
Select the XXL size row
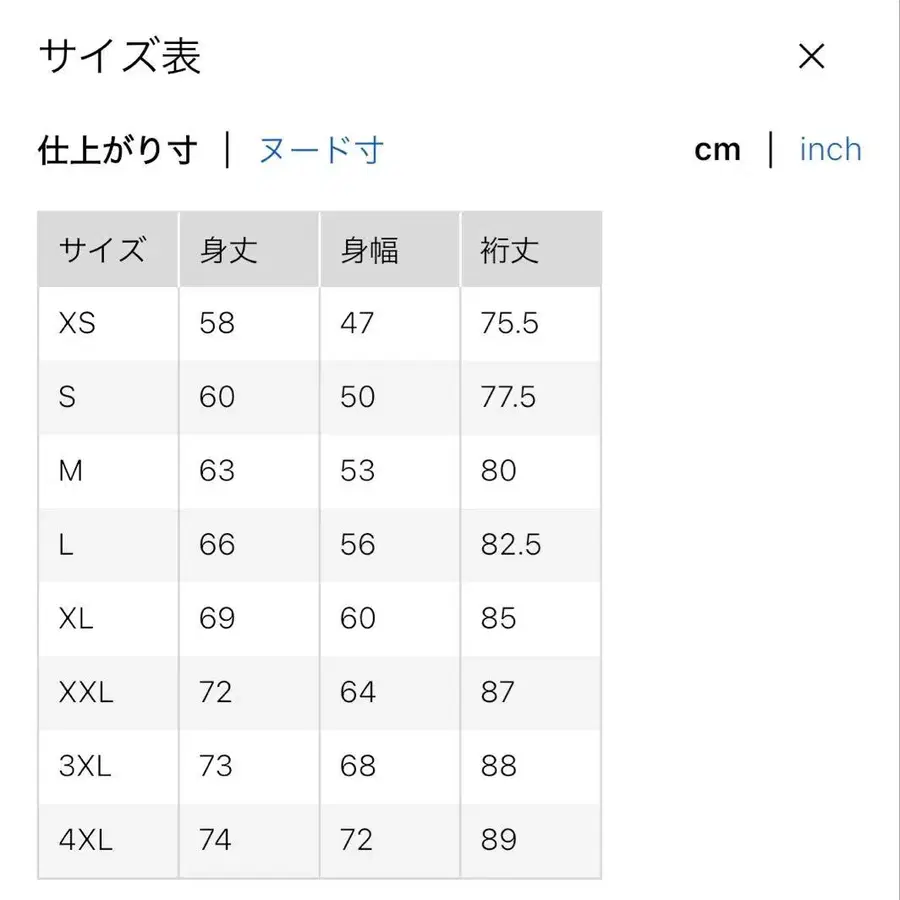click(x=87, y=692)
